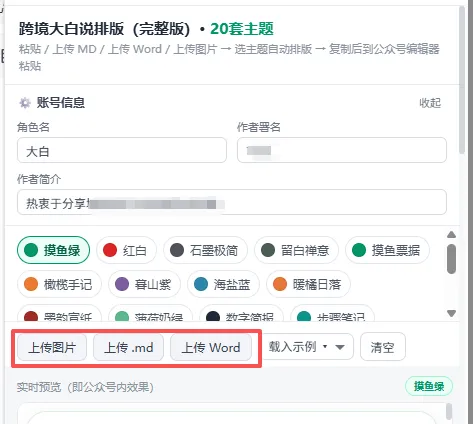The width and height of the screenshot is (473, 424).
Task: Choose the 红白 red theme
Action: pyautogui.click(x=126, y=250)
